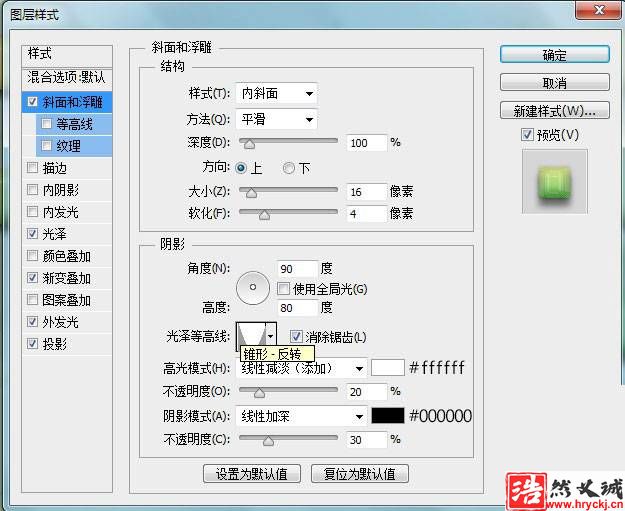Select 样式 header in the left list
The width and height of the screenshot is (625, 511).
[x=67, y=54]
